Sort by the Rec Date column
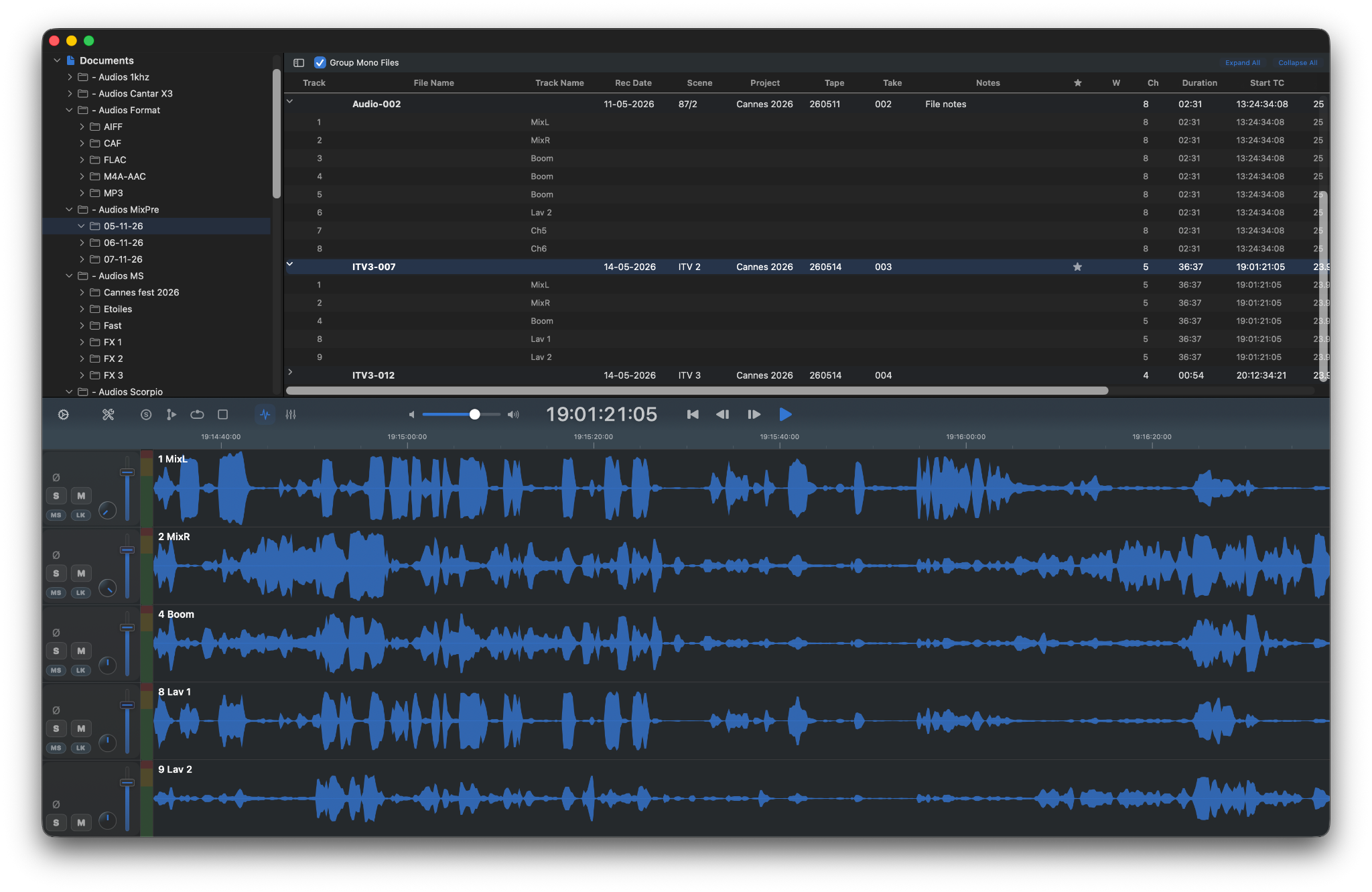The width and height of the screenshot is (1372, 892). 633,83
